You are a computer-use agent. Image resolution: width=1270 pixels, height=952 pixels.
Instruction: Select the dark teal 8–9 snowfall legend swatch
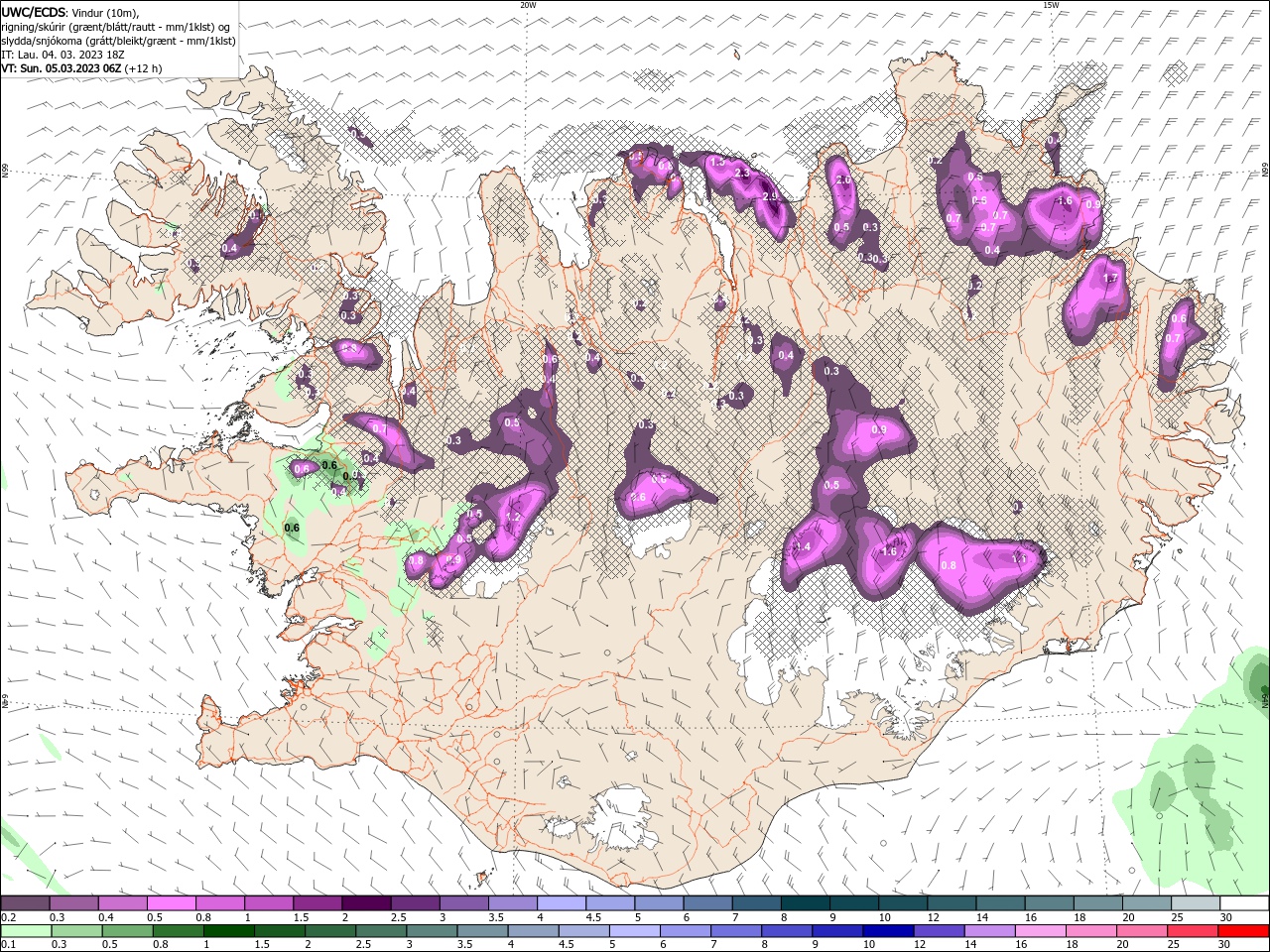806,903
